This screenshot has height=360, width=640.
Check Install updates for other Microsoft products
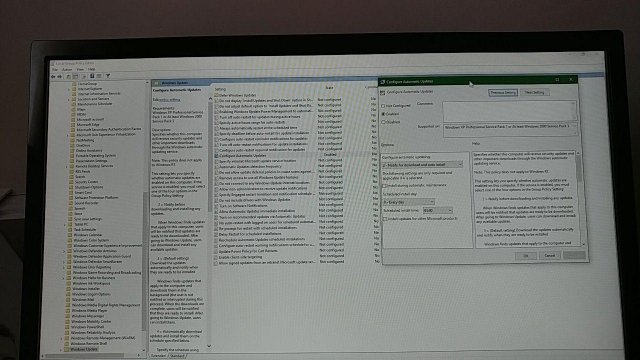385,219
